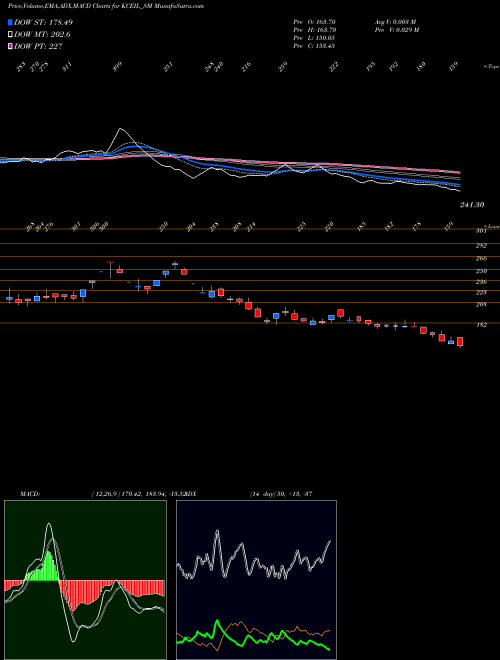Image resolution: width=500 pixels, height=660 pixels.
Task: Click the 241.30 value beside EMA lines
Action: pos(472,205)
